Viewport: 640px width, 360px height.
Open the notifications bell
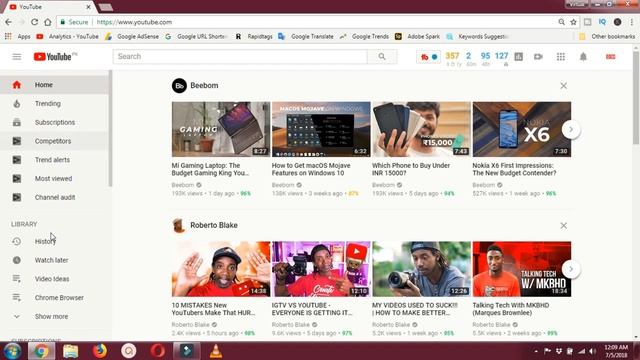pyautogui.click(x=583, y=57)
